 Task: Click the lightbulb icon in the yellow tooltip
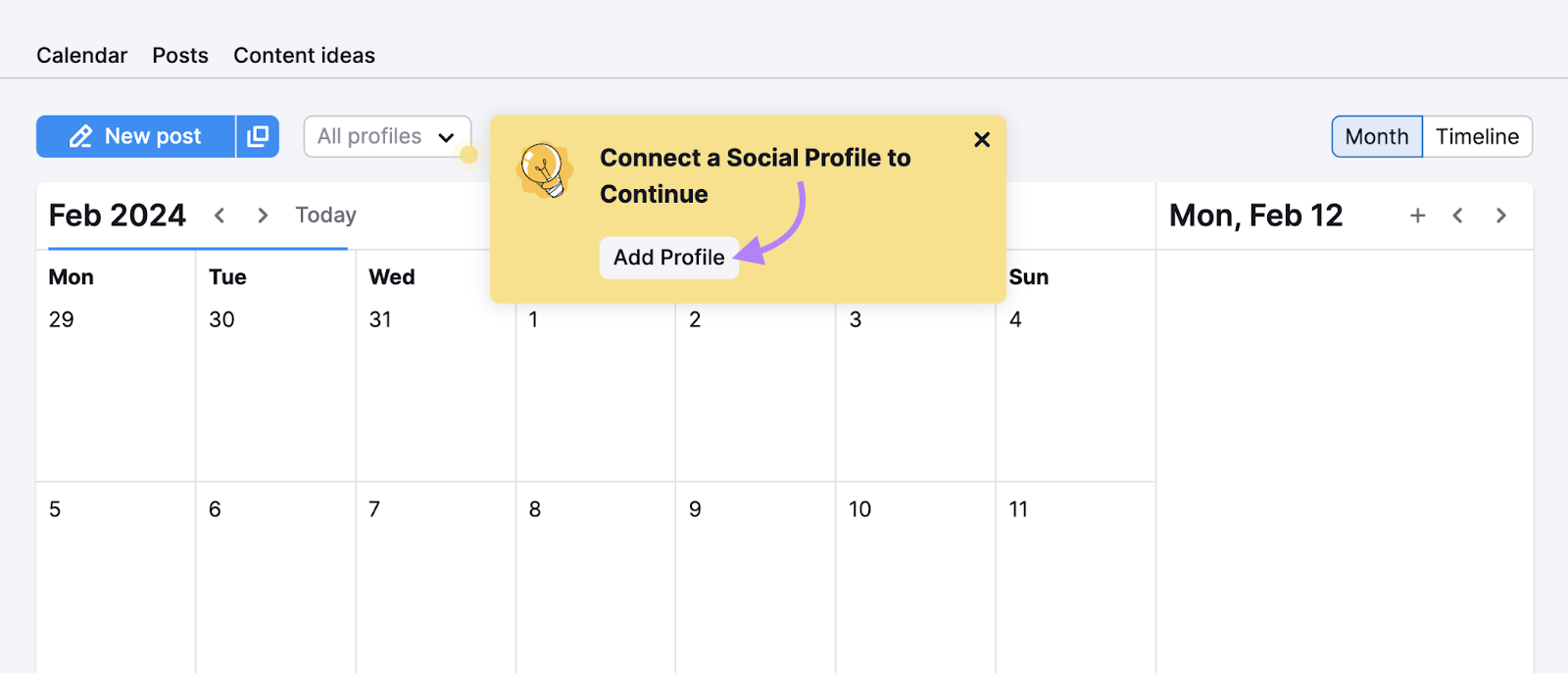545,168
